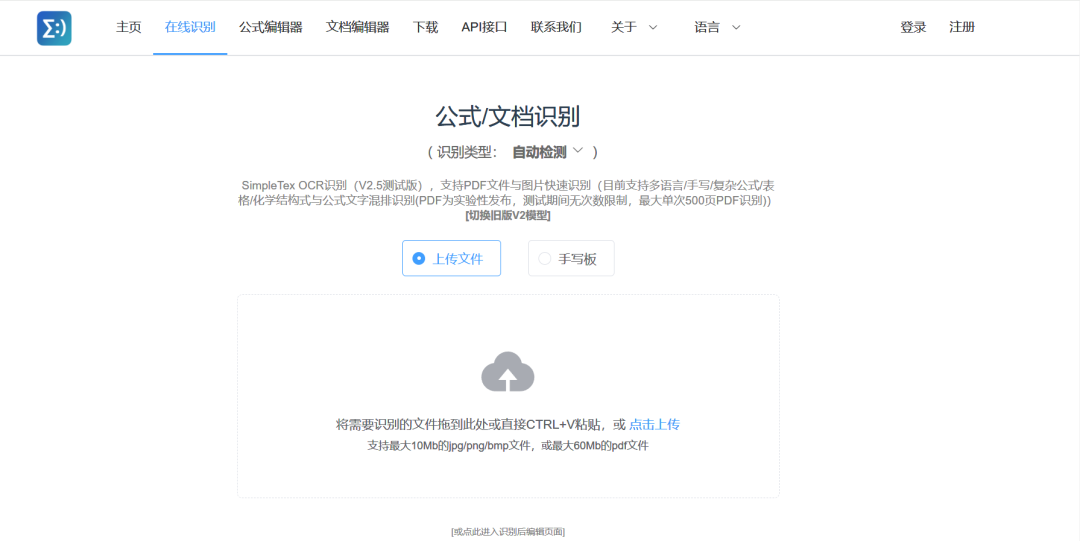Open the 下载 download page
The height and width of the screenshot is (541, 1080).
coord(425,27)
